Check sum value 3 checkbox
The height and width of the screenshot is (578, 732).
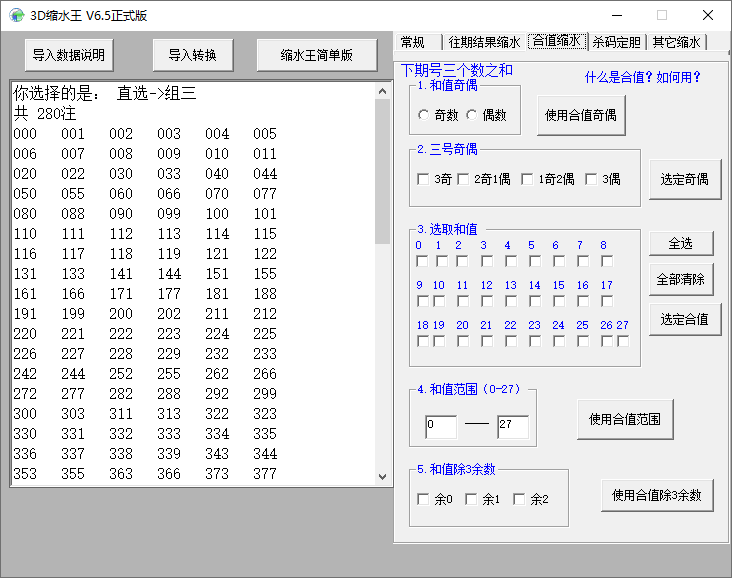click(x=487, y=261)
